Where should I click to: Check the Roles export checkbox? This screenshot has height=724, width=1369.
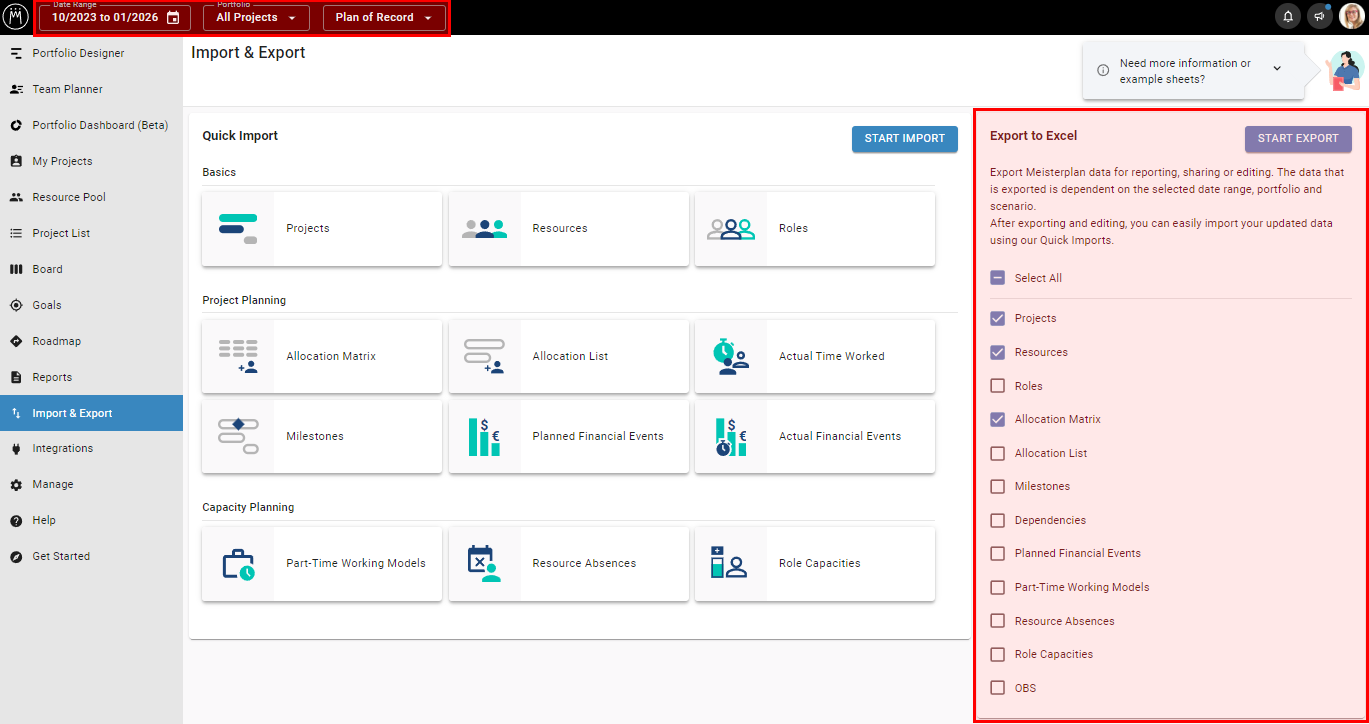pos(997,386)
